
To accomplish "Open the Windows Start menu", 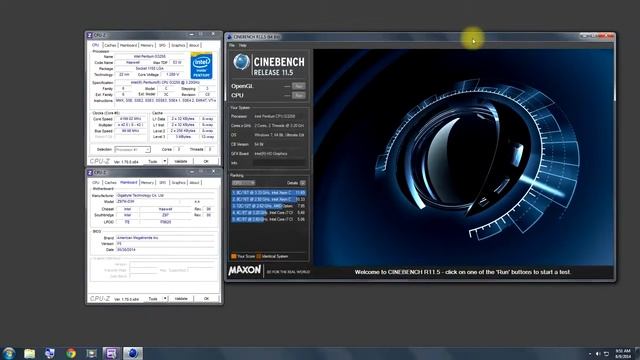I will point(9,353).
